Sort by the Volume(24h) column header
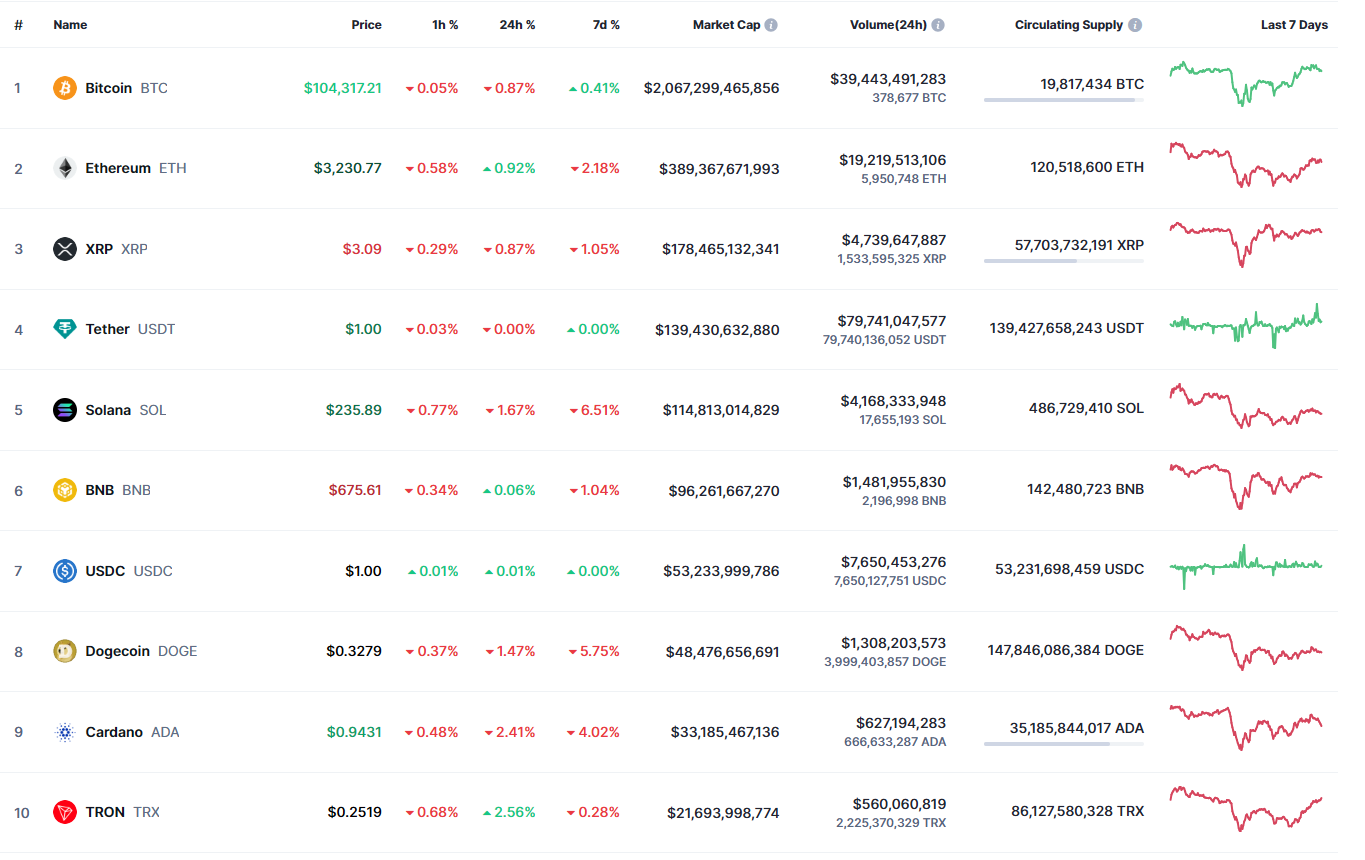Viewport: 1365px width, 860px height. (886, 25)
